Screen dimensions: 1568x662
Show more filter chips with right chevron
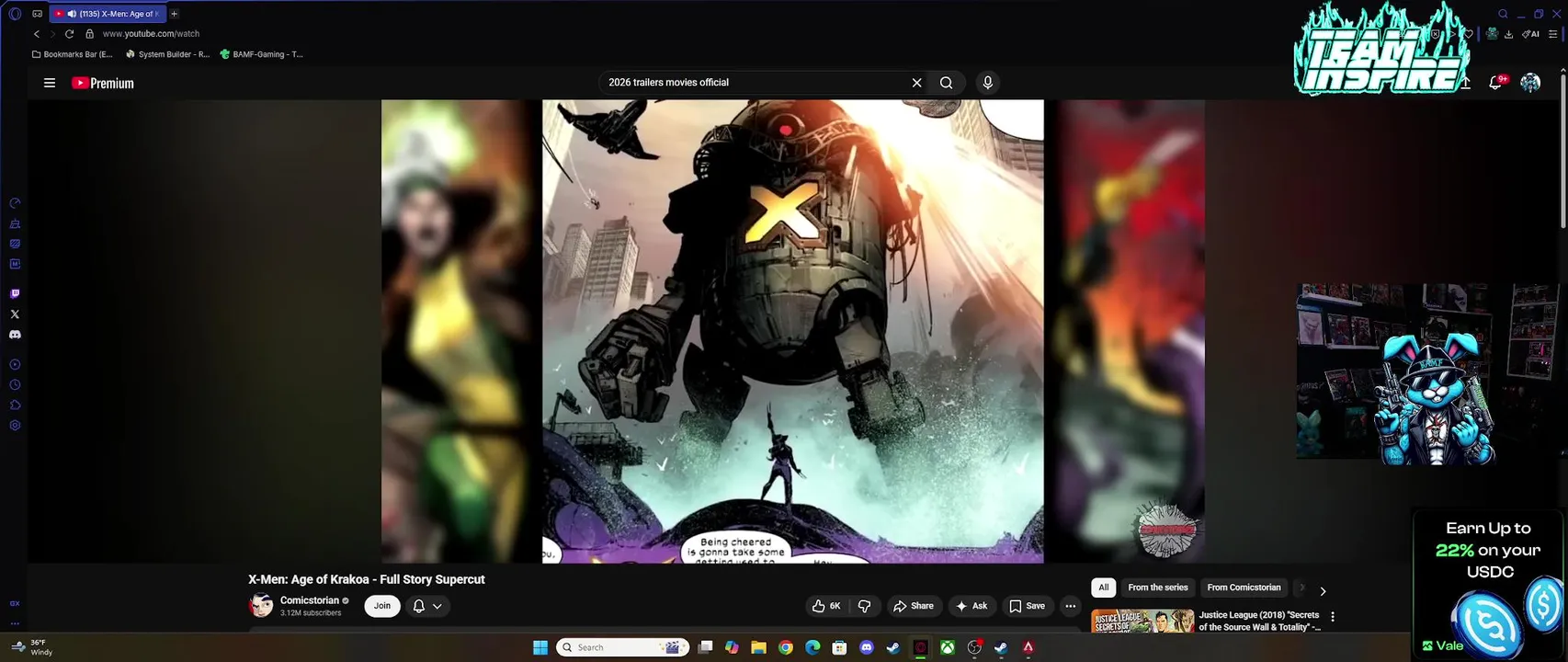point(1323,591)
